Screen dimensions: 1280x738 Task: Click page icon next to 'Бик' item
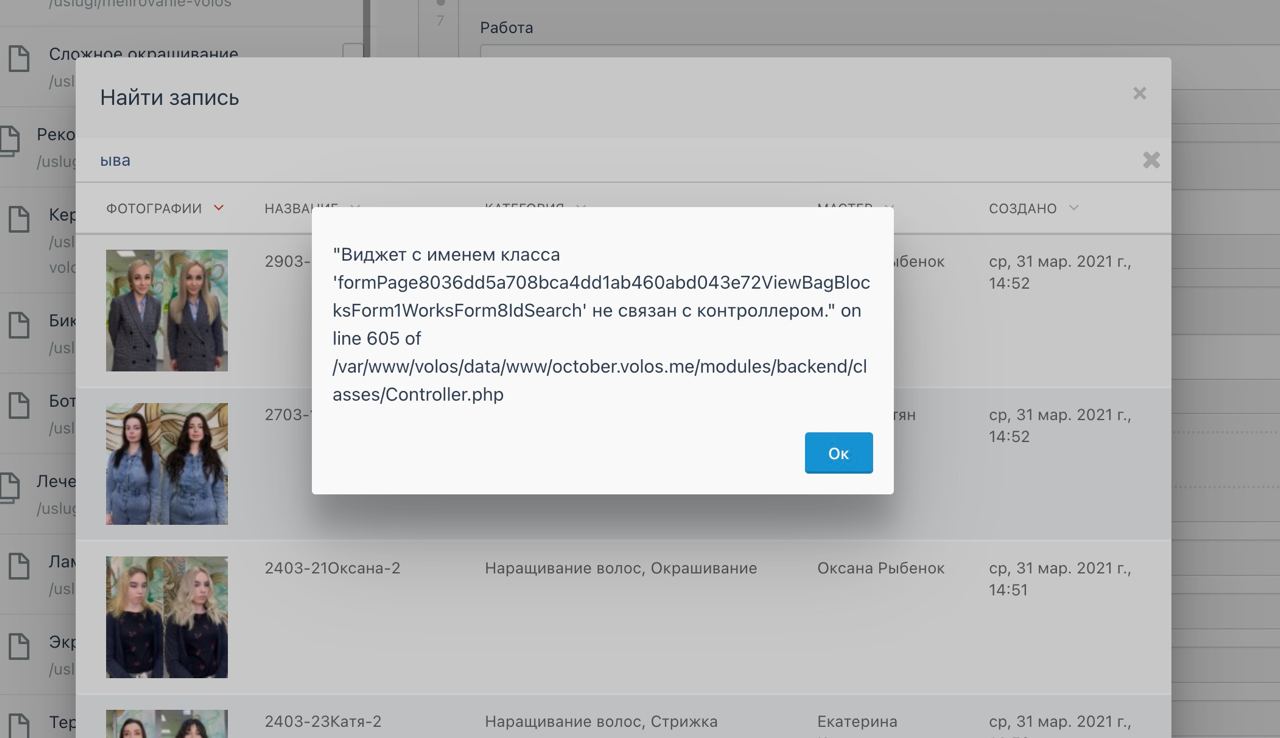[x=19, y=325]
